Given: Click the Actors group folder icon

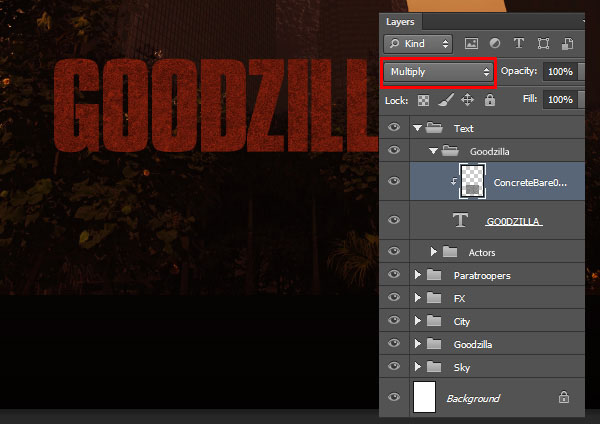Looking at the screenshot, I should (x=450, y=252).
